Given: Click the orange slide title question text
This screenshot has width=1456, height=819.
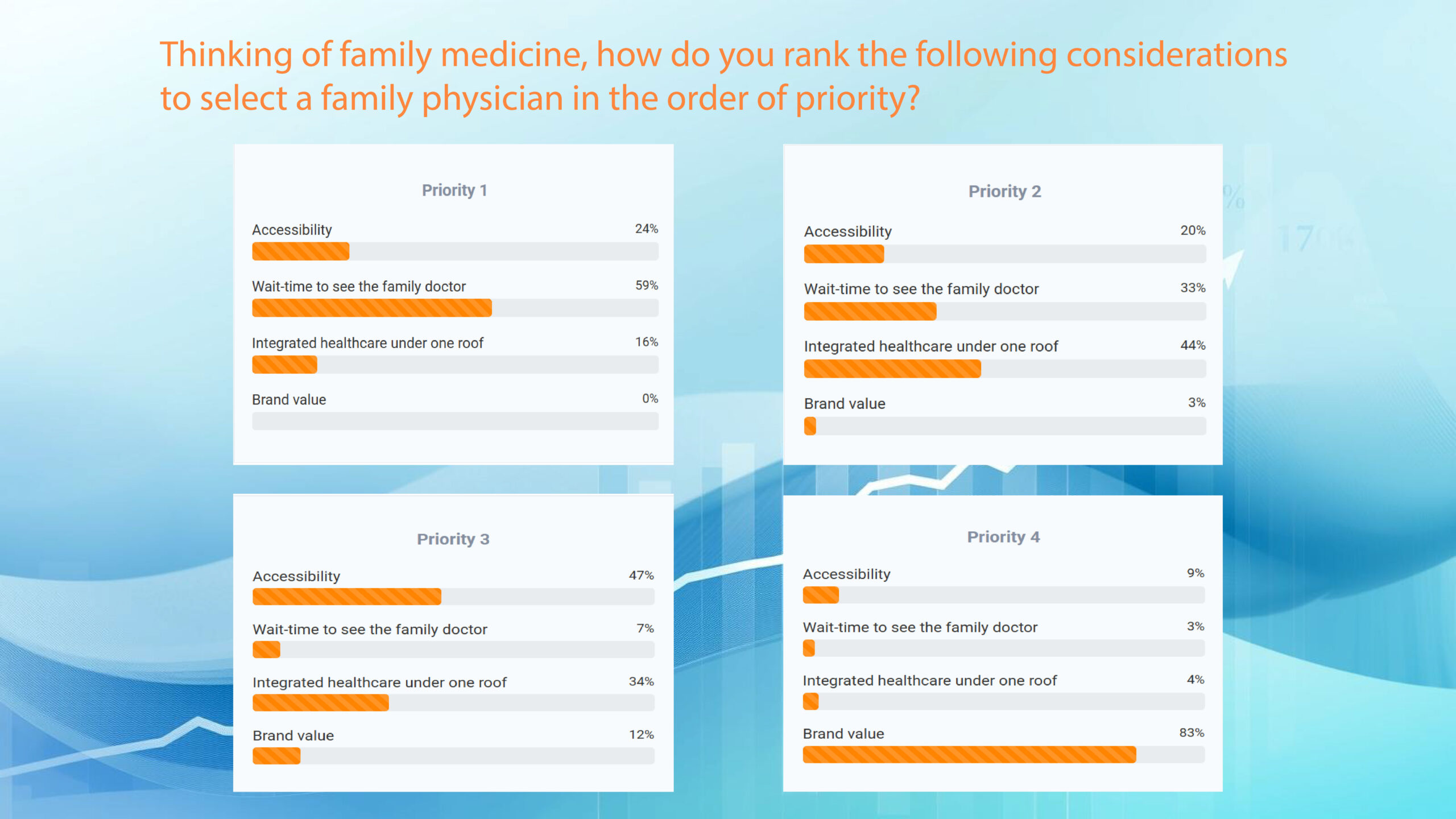Looking at the screenshot, I should click(722, 76).
